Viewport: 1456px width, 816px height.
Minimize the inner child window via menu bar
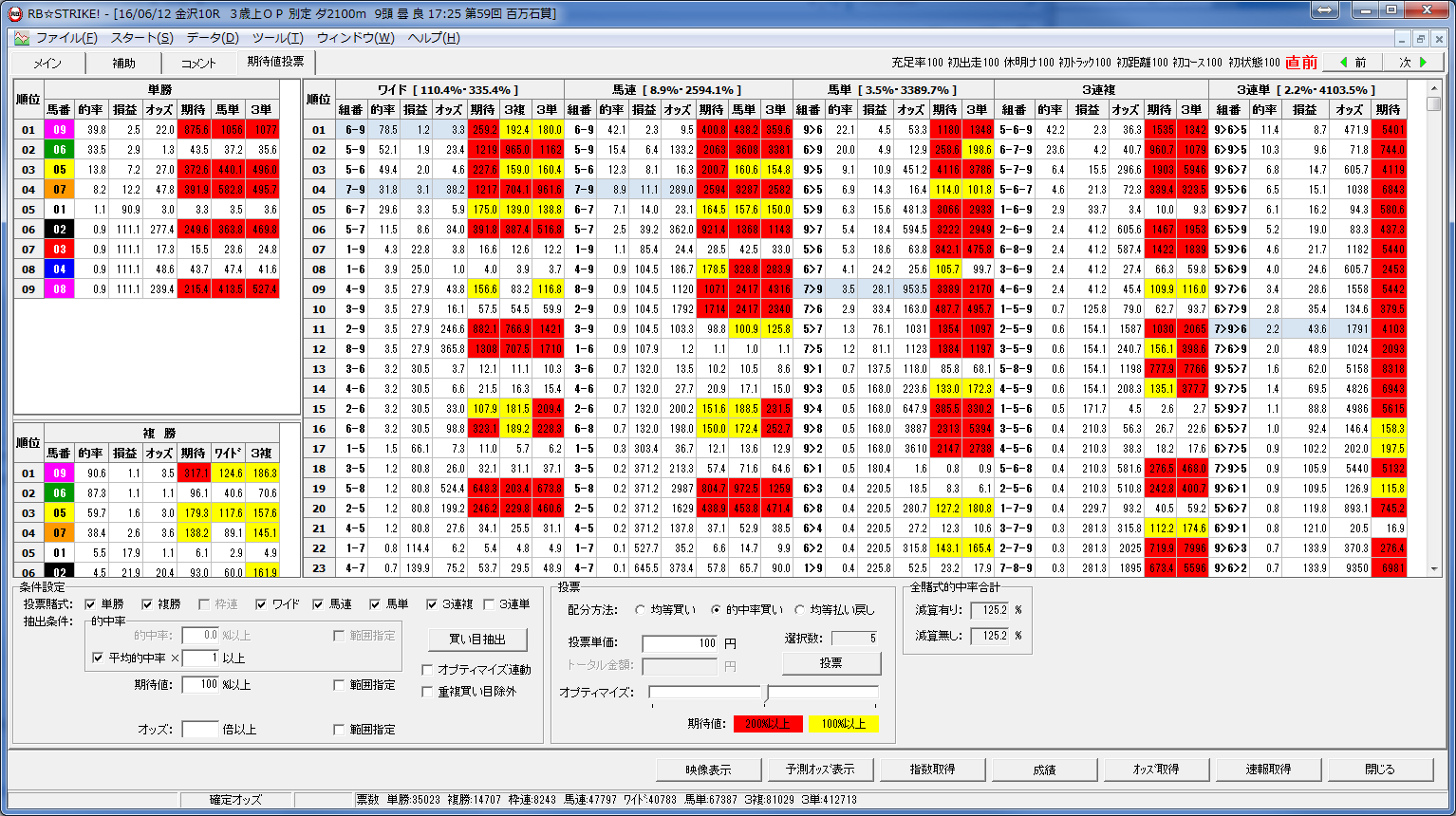tap(1404, 39)
